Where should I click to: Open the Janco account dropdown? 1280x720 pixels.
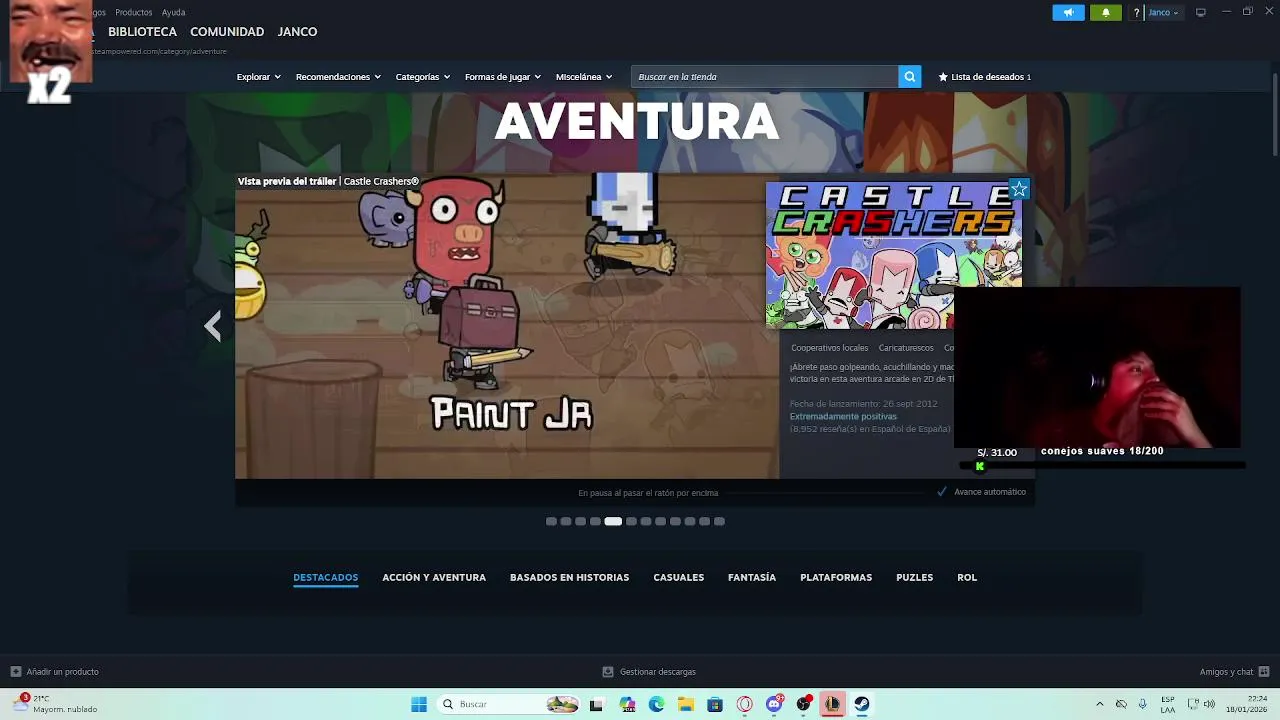coord(1163,13)
